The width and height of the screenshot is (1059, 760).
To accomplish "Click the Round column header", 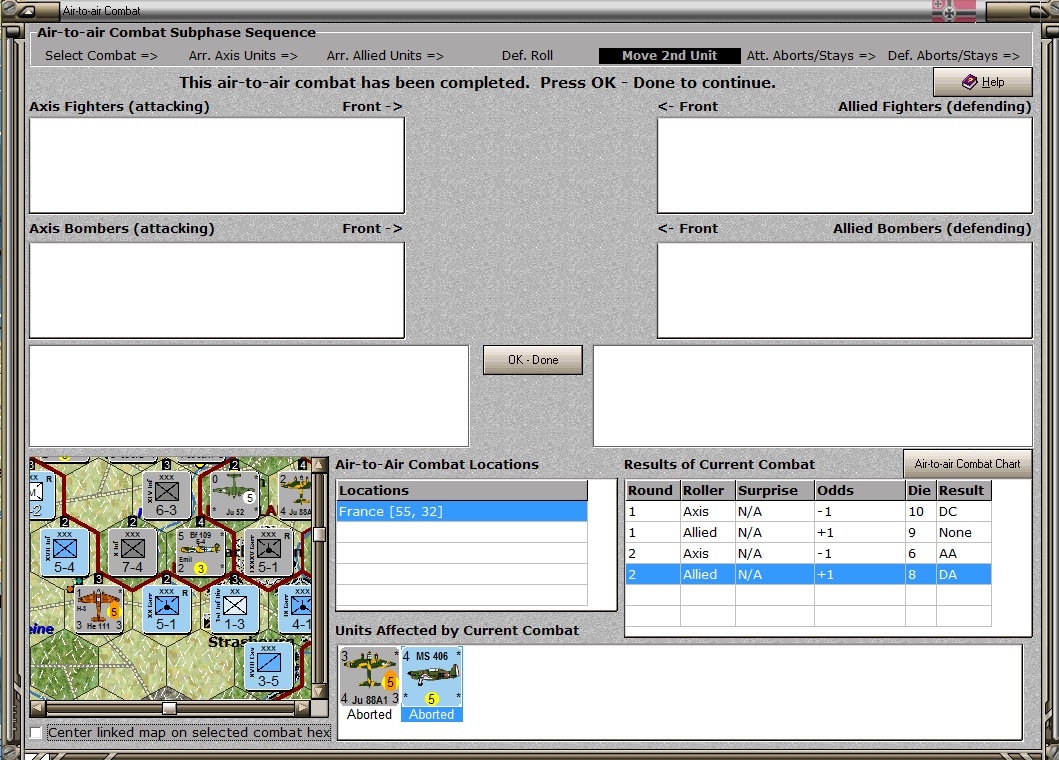I will (652, 490).
